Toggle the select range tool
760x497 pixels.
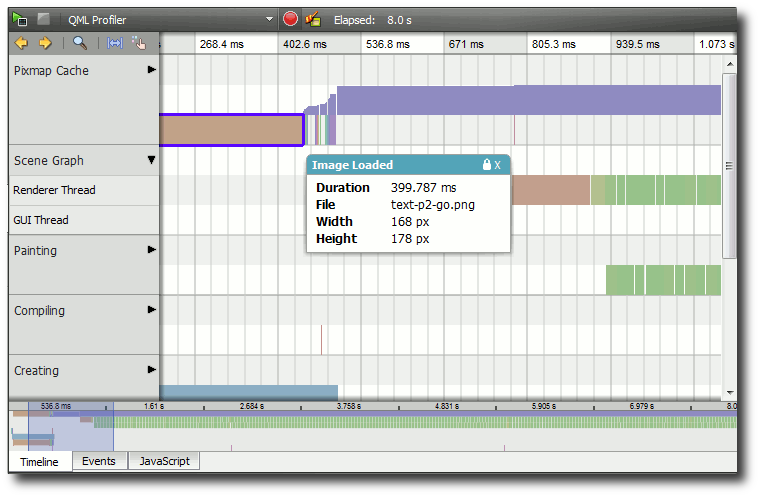tap(115, 43)
